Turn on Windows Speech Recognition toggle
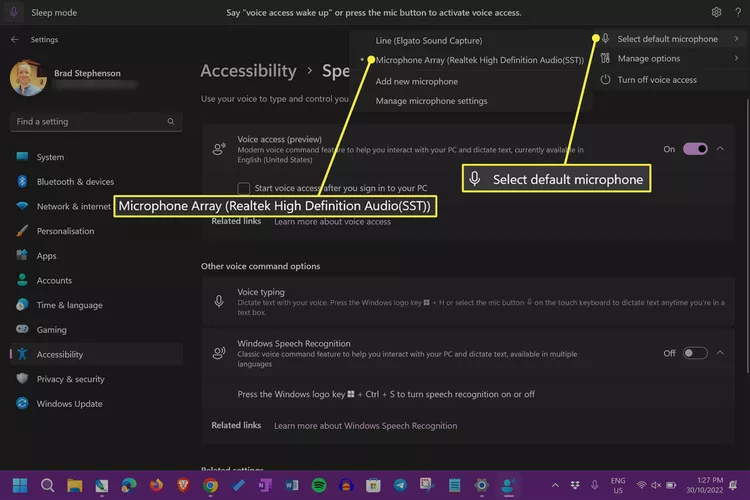 (x=695, y=353)
